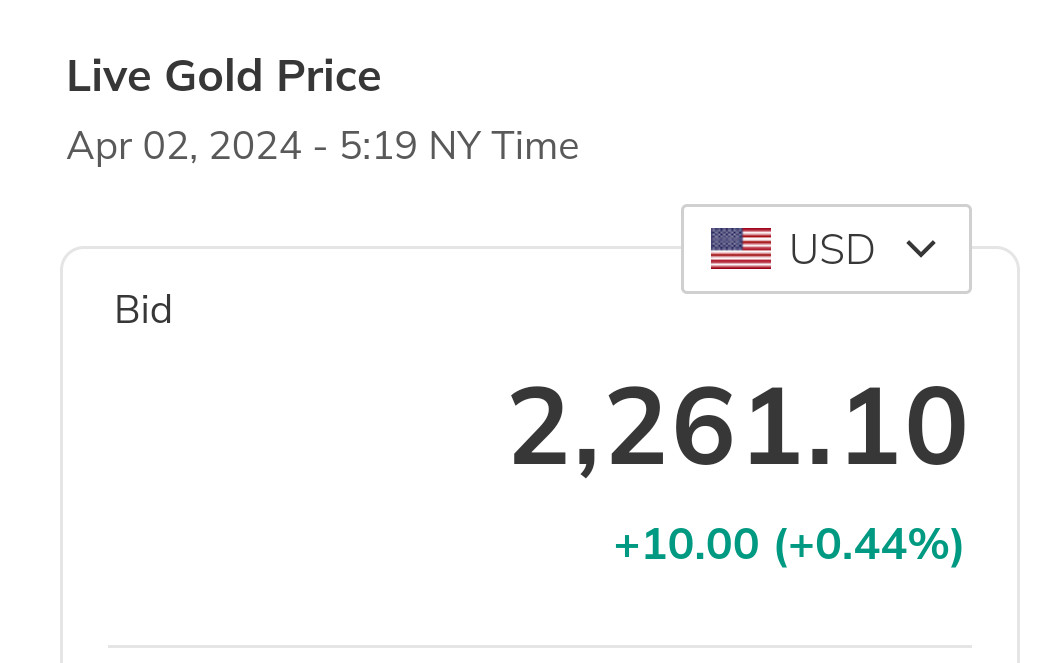This screenshot has width=1039, height=663.
Task: Click the 2,261.10 bid price
Action: click(x=738, y=430)
